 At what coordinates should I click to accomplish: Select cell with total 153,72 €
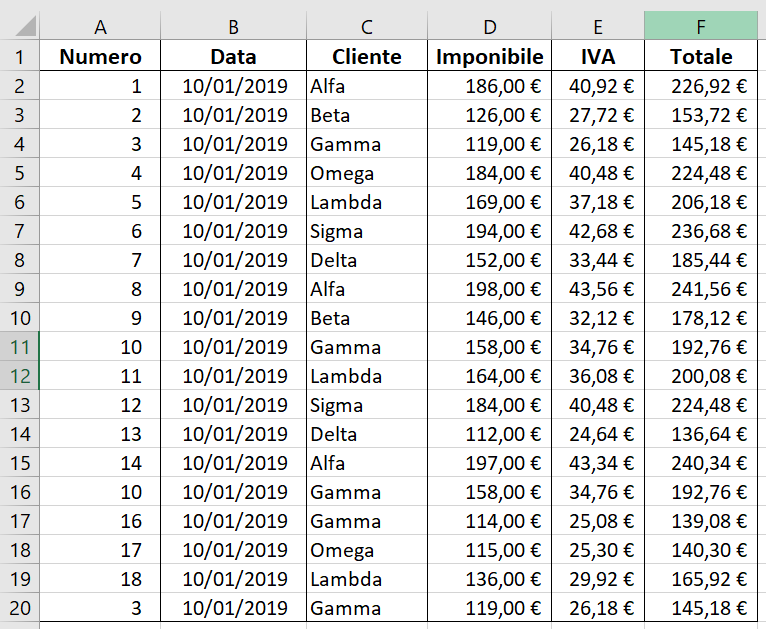click(701, 115)
